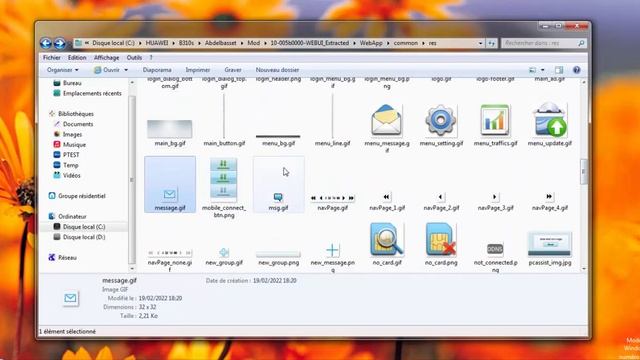Screen dimensions: 640x360
Task: Select the navPage_none.gif file
Action: pos(170,260)
